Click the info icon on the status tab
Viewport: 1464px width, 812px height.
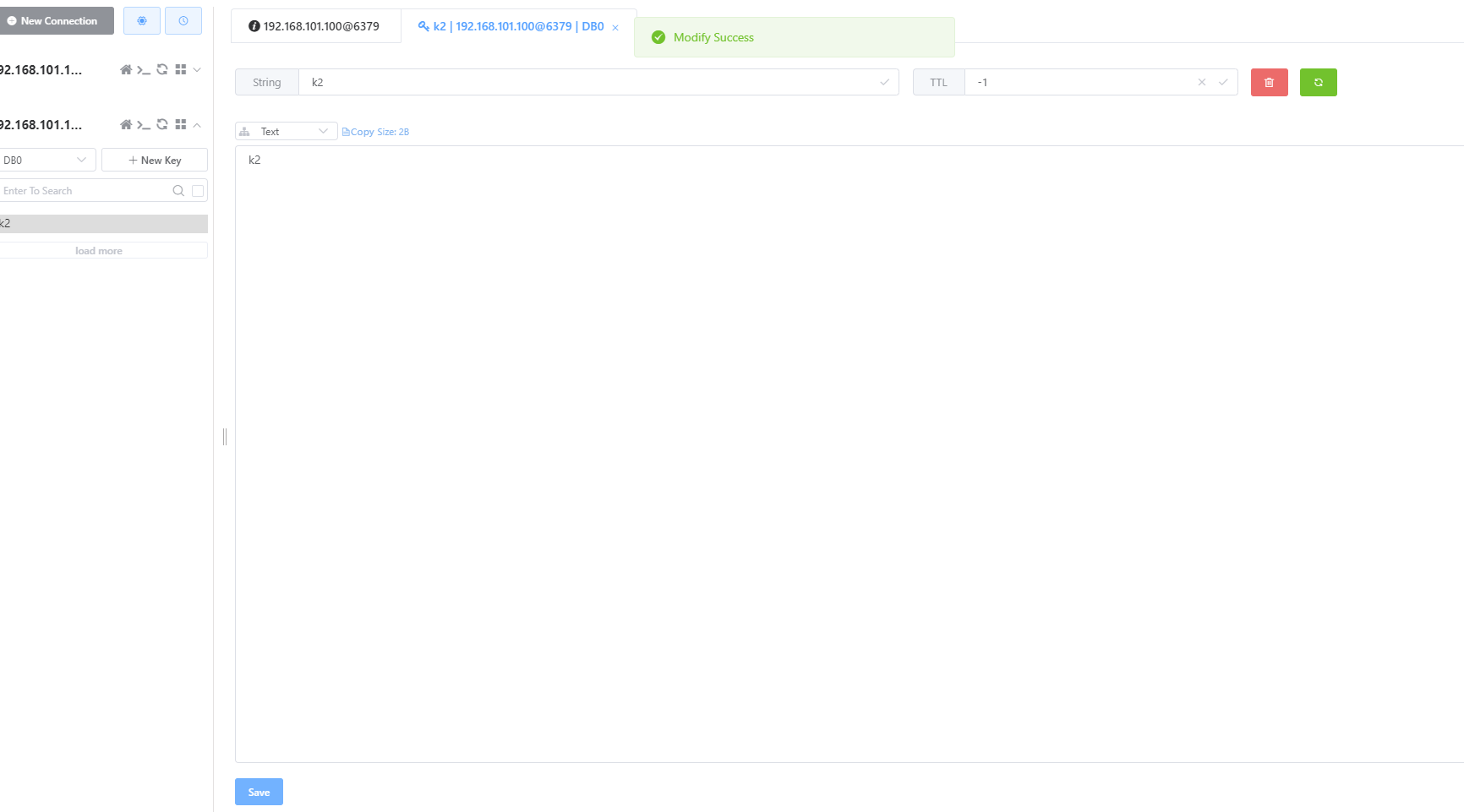[x=254, y=26]
